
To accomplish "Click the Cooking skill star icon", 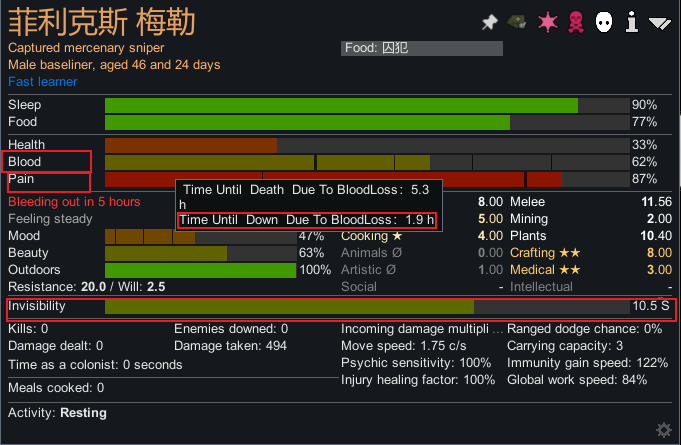I will [397, 236].
